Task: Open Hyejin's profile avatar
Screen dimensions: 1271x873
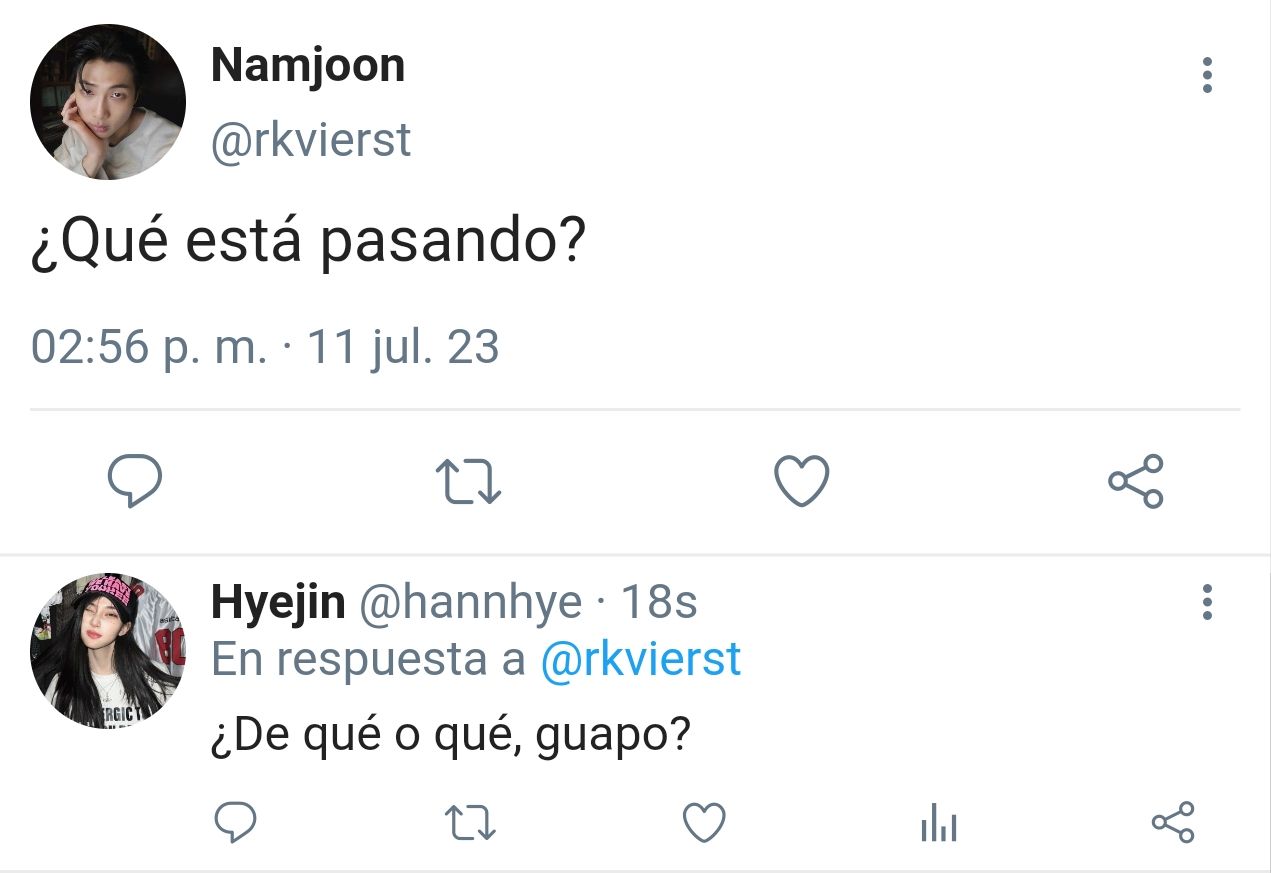Action: [x=108, y=651]
